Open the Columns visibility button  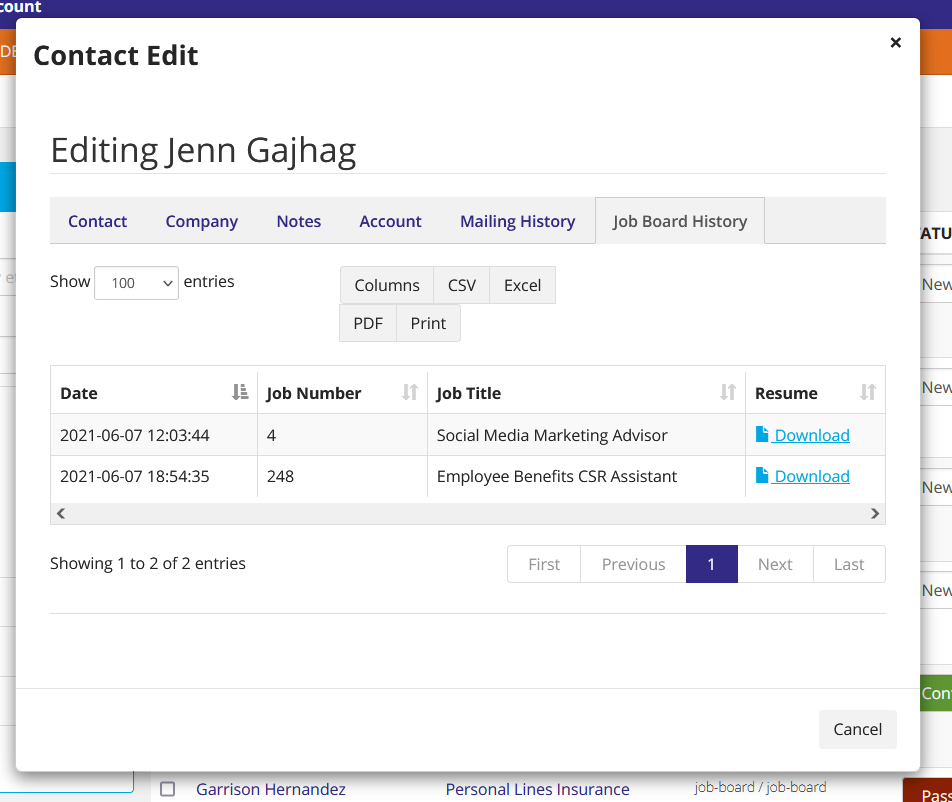click(x=387, y=285)
